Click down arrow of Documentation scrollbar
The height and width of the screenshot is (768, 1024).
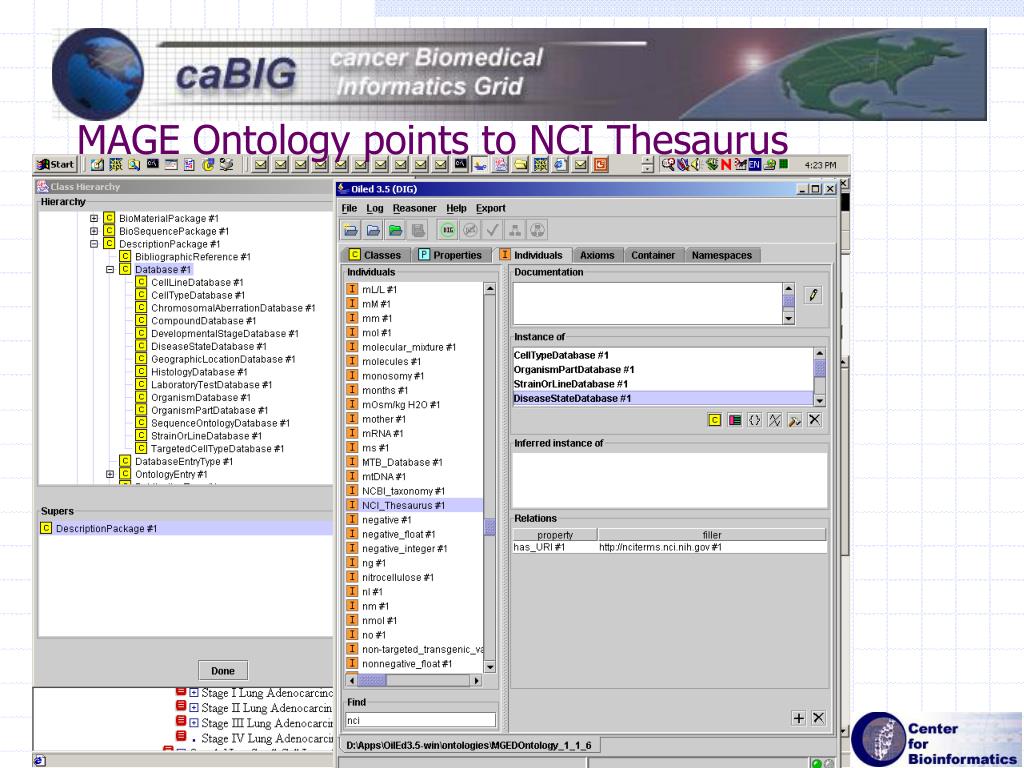(788, 318)
